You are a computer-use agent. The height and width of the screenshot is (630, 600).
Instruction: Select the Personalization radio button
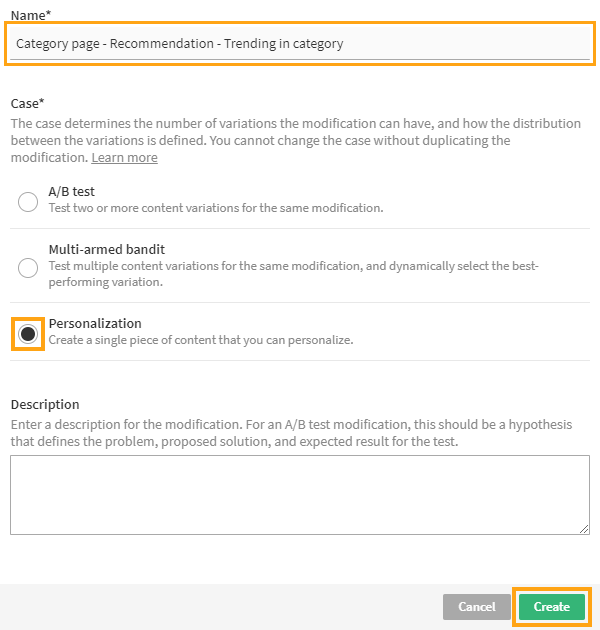(28, 333)
